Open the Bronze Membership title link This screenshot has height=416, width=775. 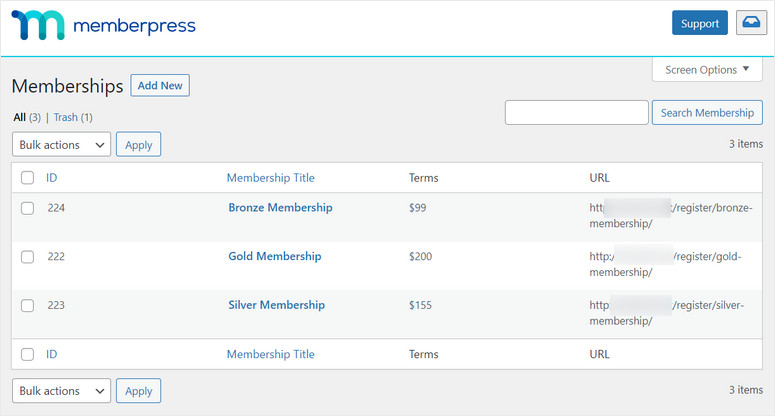tap(280, 208)
